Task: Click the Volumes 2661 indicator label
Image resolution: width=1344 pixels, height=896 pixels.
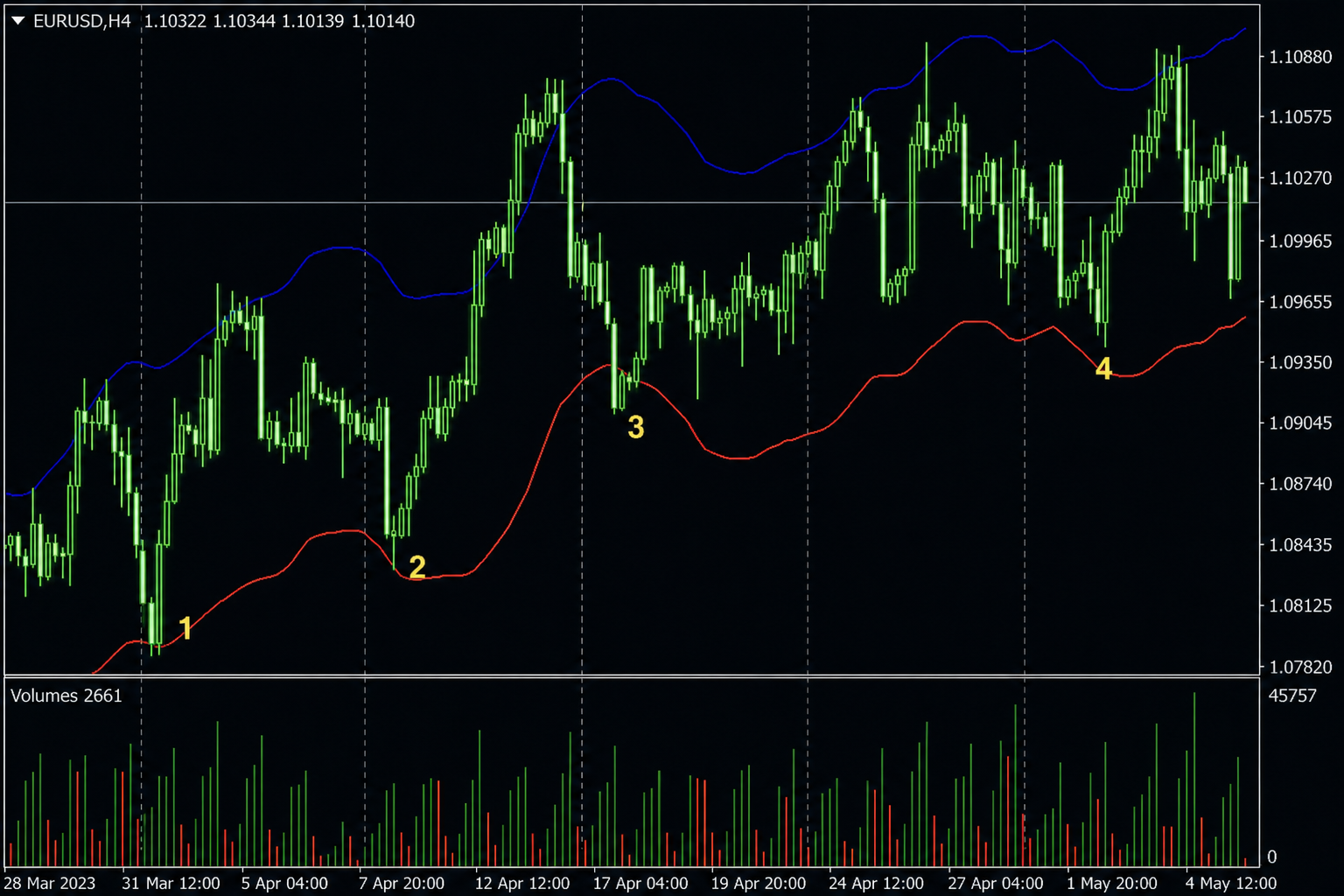Action: [66, 696]
